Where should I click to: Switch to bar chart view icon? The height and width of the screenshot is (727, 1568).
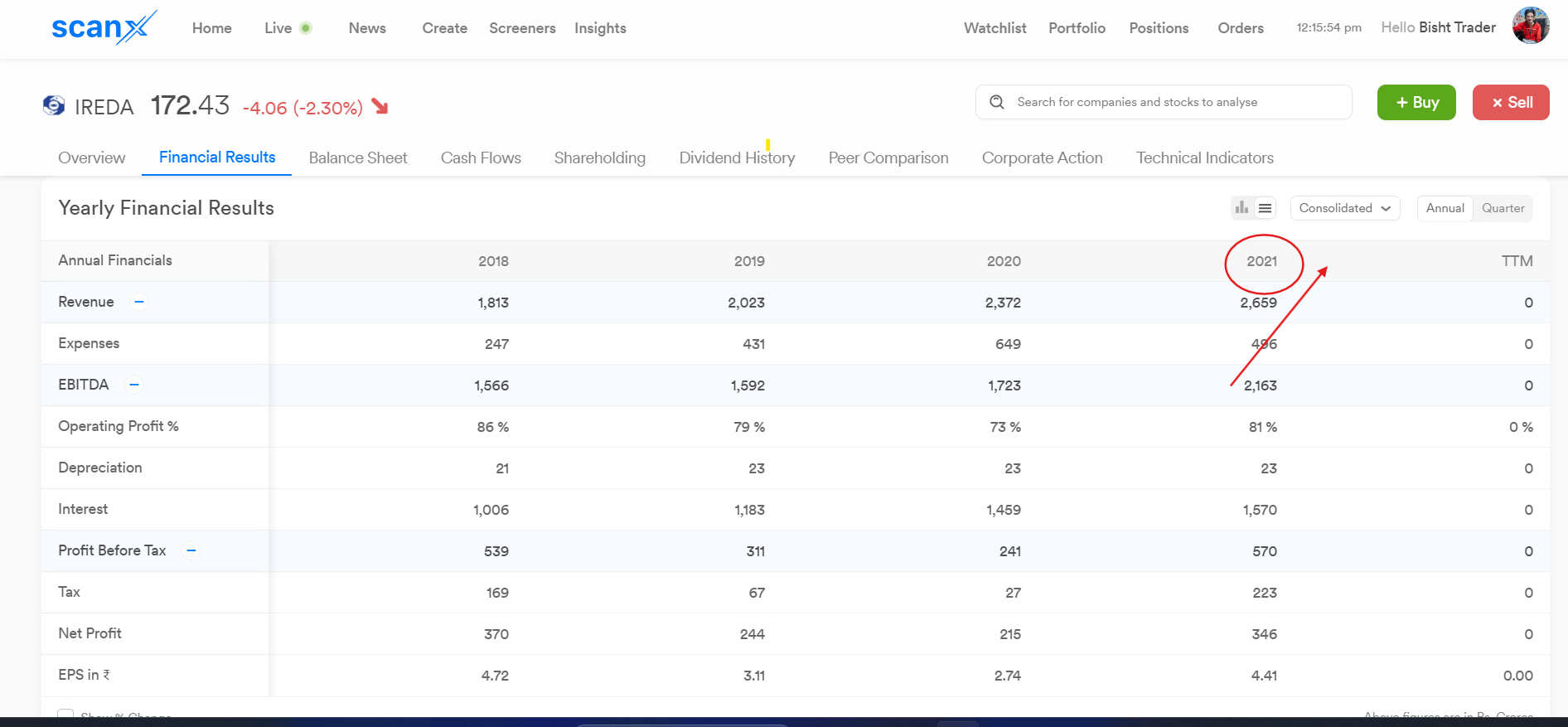click(x=1241, y=208)
